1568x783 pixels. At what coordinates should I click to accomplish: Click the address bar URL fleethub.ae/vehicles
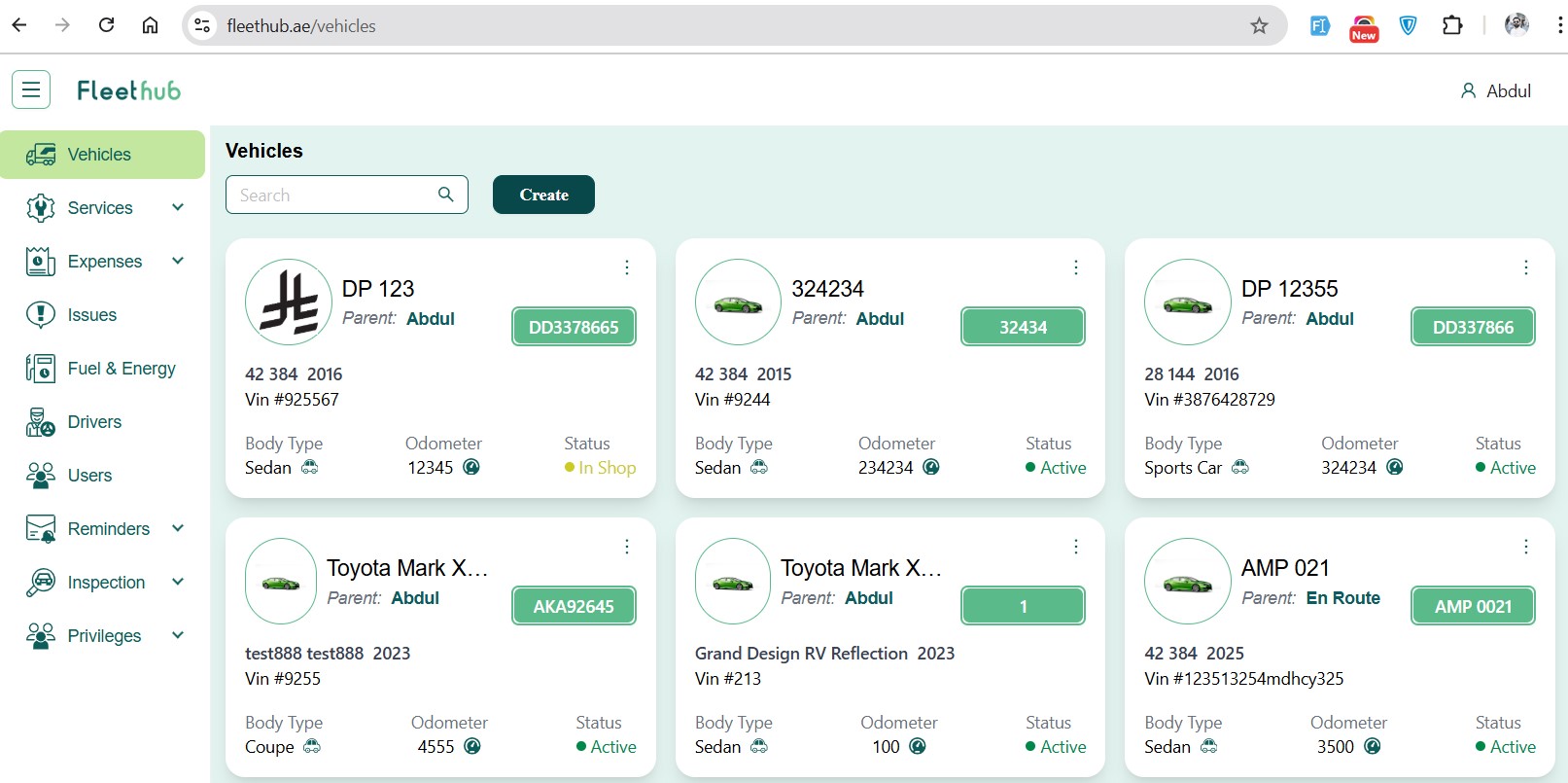[301, 26]
